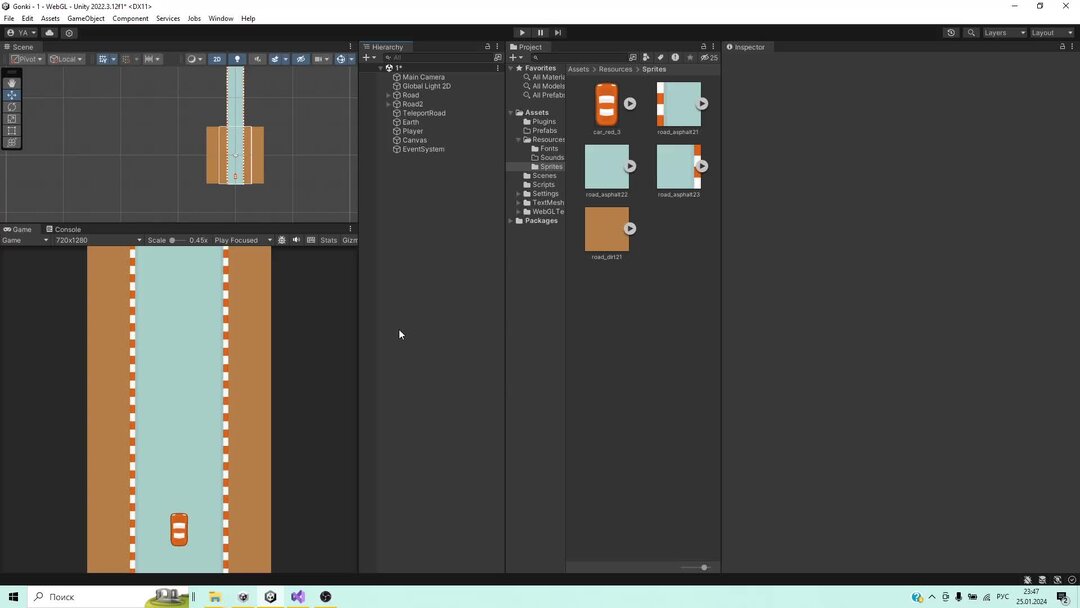This screenshot has height=608, width=1080.
Task: Open the YA account dropdown
Action: [x=21, y=32]
